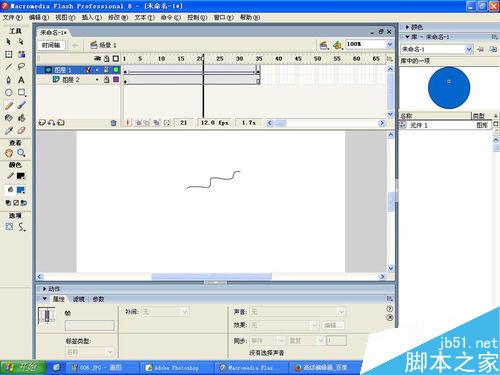Image resolution: width=500 pixels, height=375 pixels.
Task: Collapse the 库 library panel
Action: 407,37
